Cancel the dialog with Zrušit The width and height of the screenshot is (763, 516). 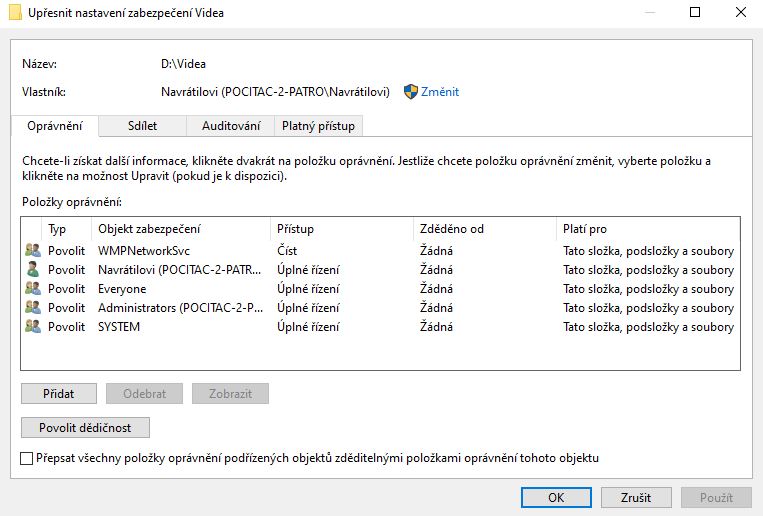(635, 497)
